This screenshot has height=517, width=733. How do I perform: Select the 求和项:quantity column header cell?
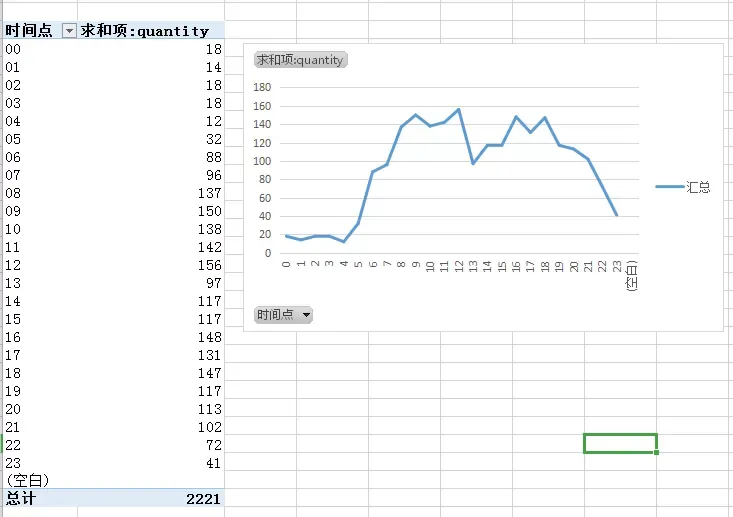(151, 31)
